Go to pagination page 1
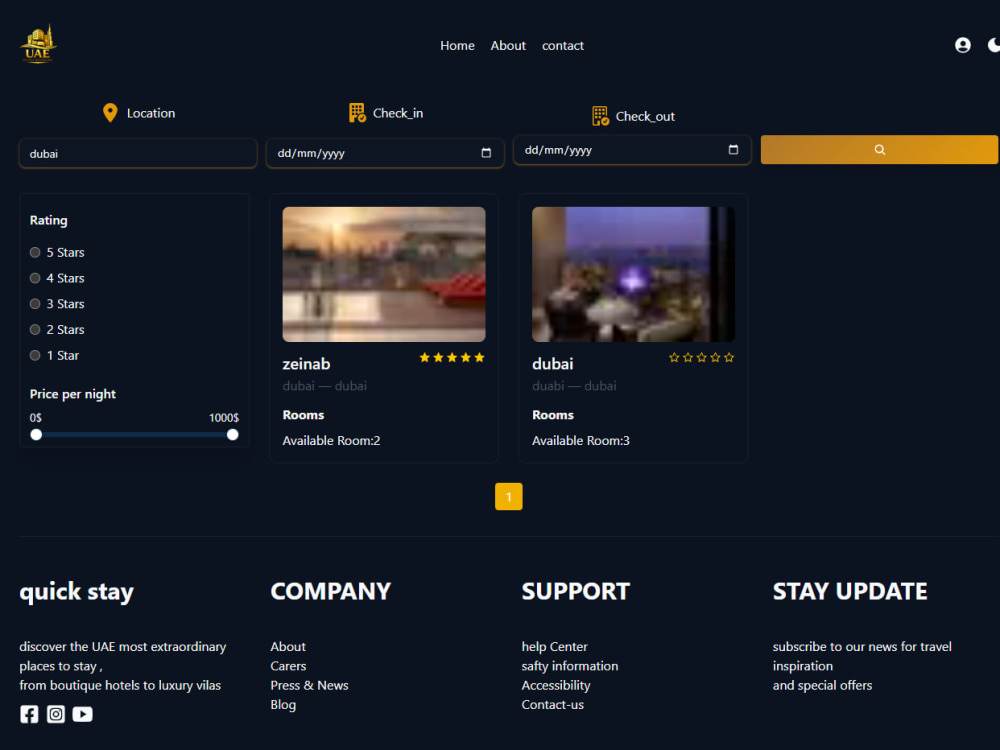The image size is (1000, 750). pyautogui.click(x=508, y=496)
